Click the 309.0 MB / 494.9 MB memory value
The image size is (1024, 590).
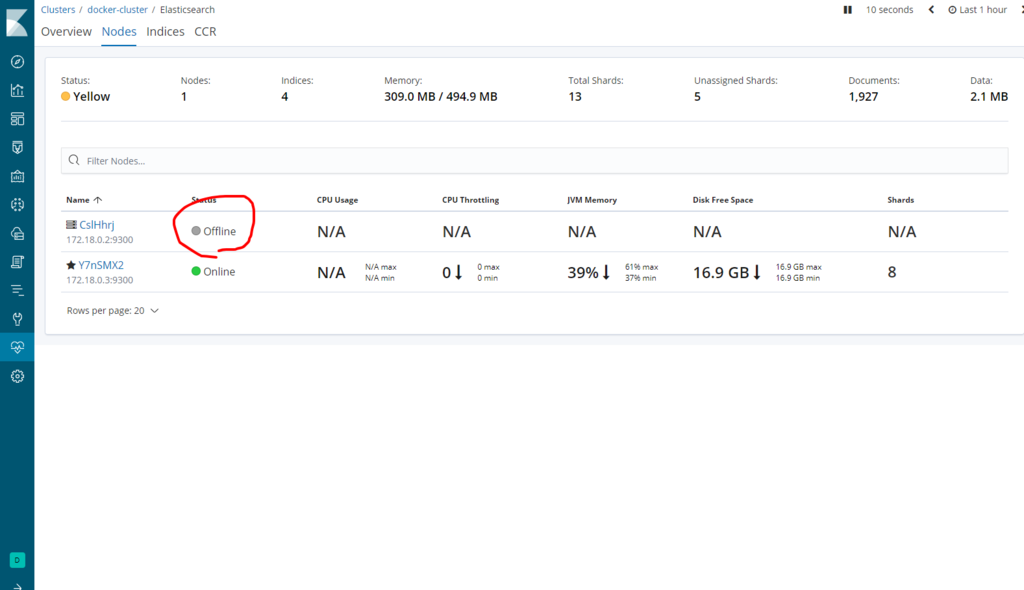pyautogui.click(x=441, y=97)
